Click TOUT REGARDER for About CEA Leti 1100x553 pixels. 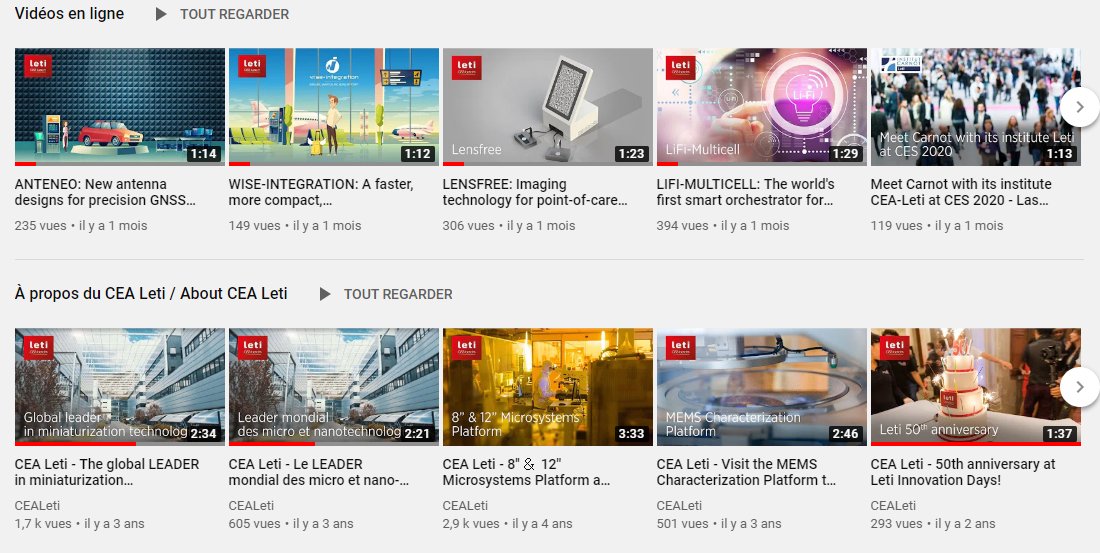pos(398,294)
